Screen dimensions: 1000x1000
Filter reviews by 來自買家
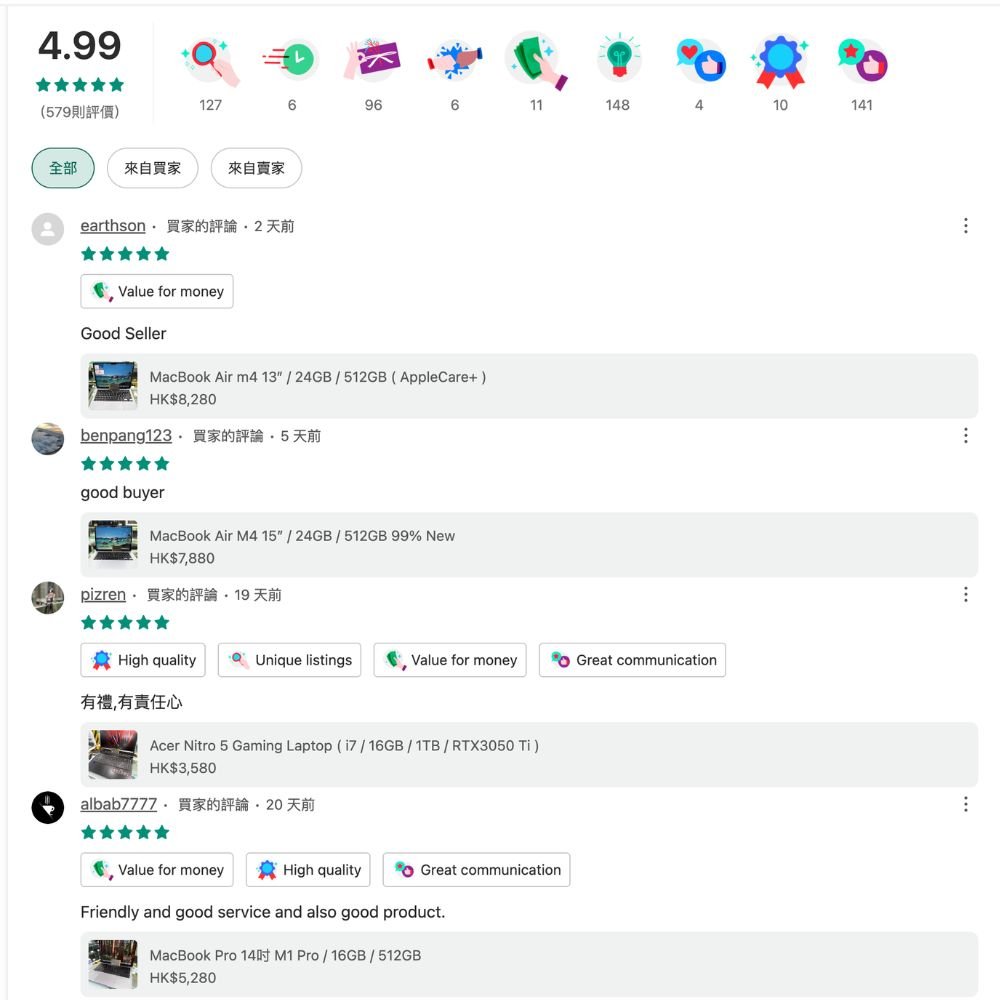(152, 168)
